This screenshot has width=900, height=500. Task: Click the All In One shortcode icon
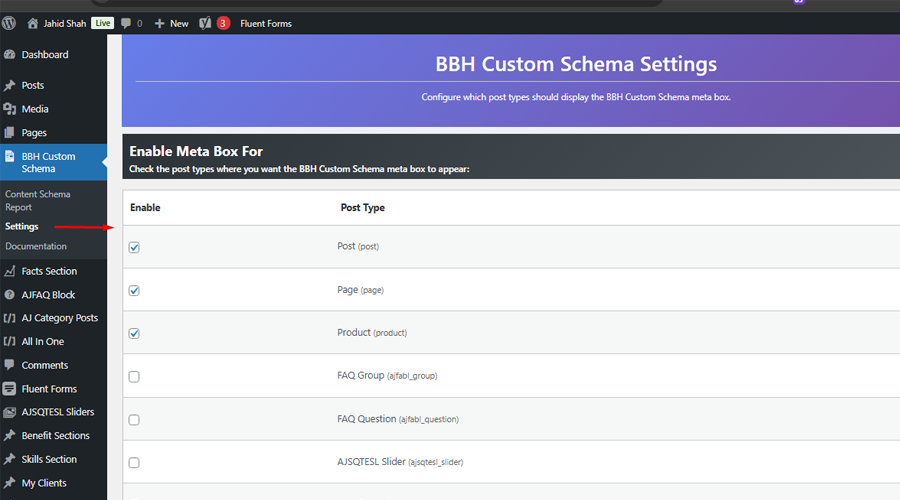(10, 342)
